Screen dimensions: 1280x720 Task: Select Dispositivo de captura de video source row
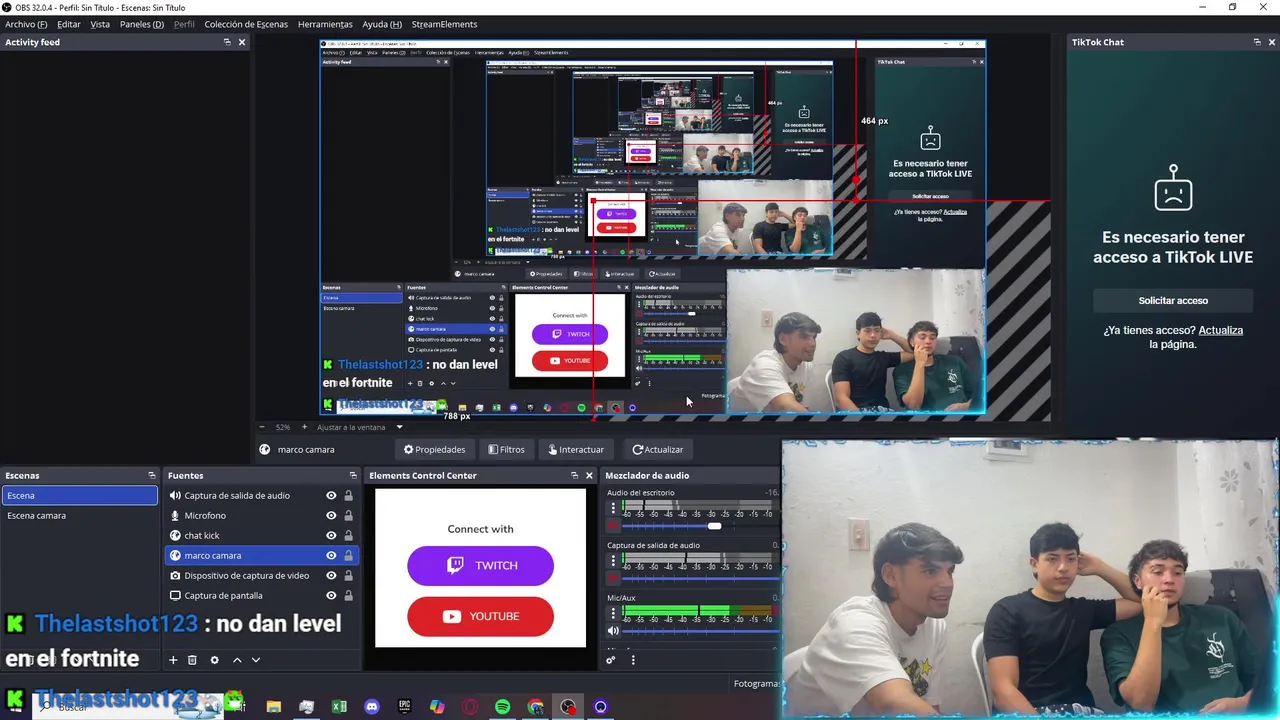tap(262, 575)
